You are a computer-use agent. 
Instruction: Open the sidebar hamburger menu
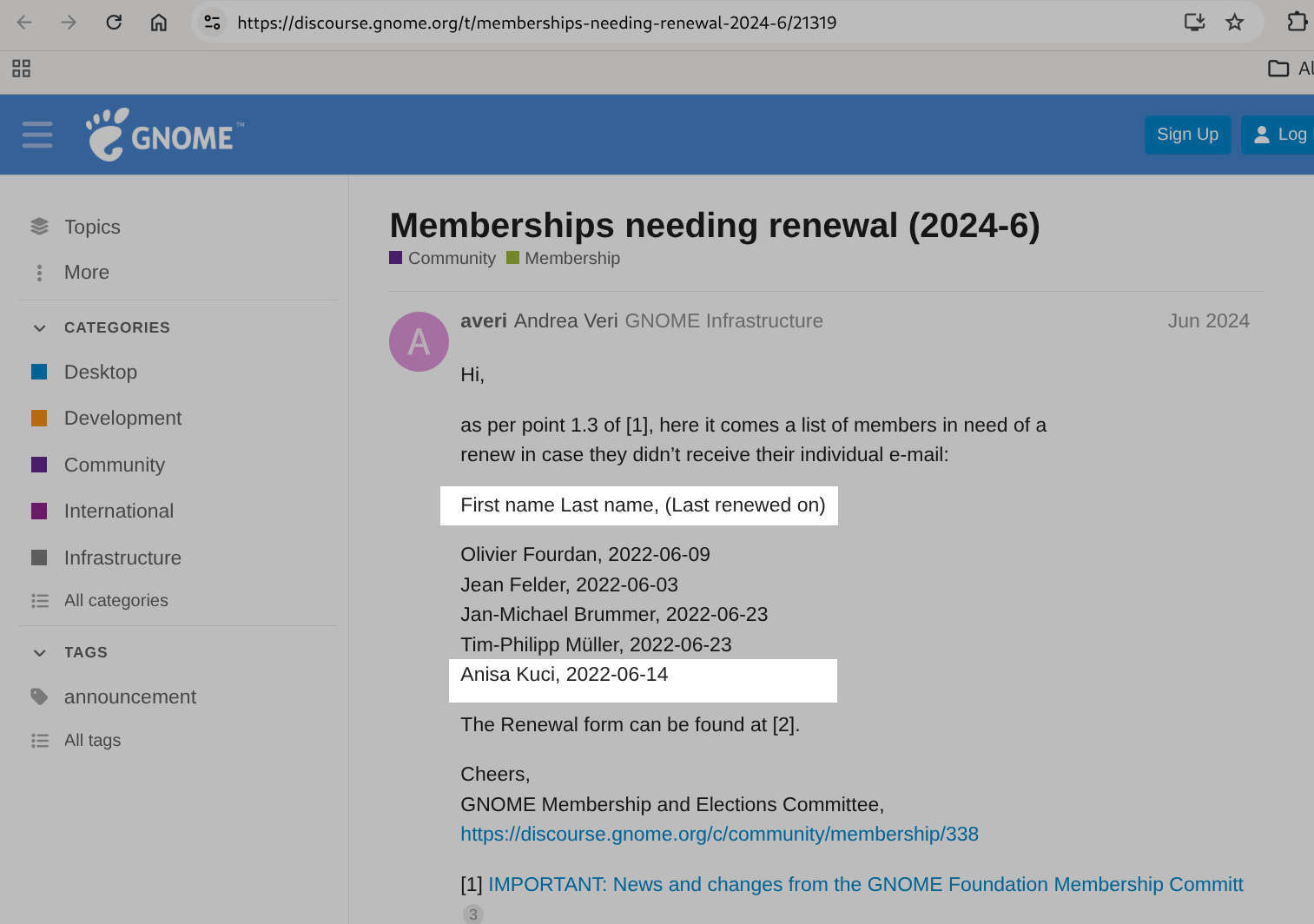(x=36, y=135)
